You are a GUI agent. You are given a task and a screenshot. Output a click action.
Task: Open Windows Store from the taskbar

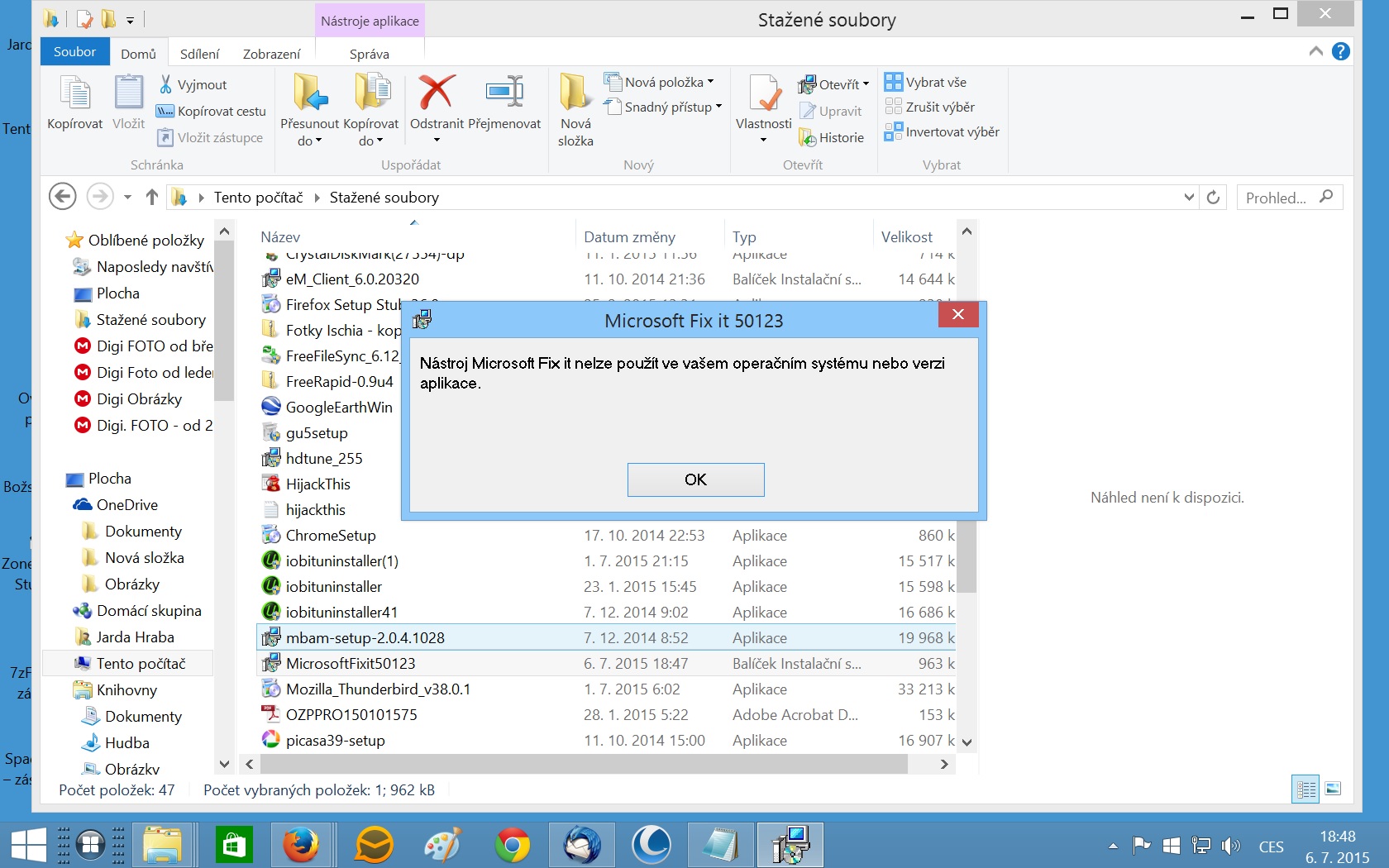234,845
